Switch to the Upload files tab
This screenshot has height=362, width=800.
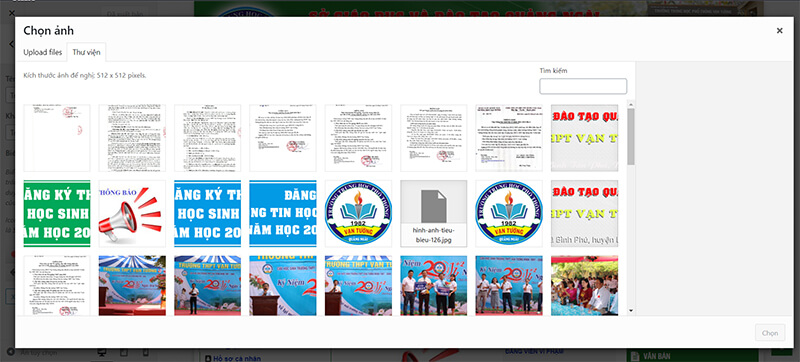42,52
